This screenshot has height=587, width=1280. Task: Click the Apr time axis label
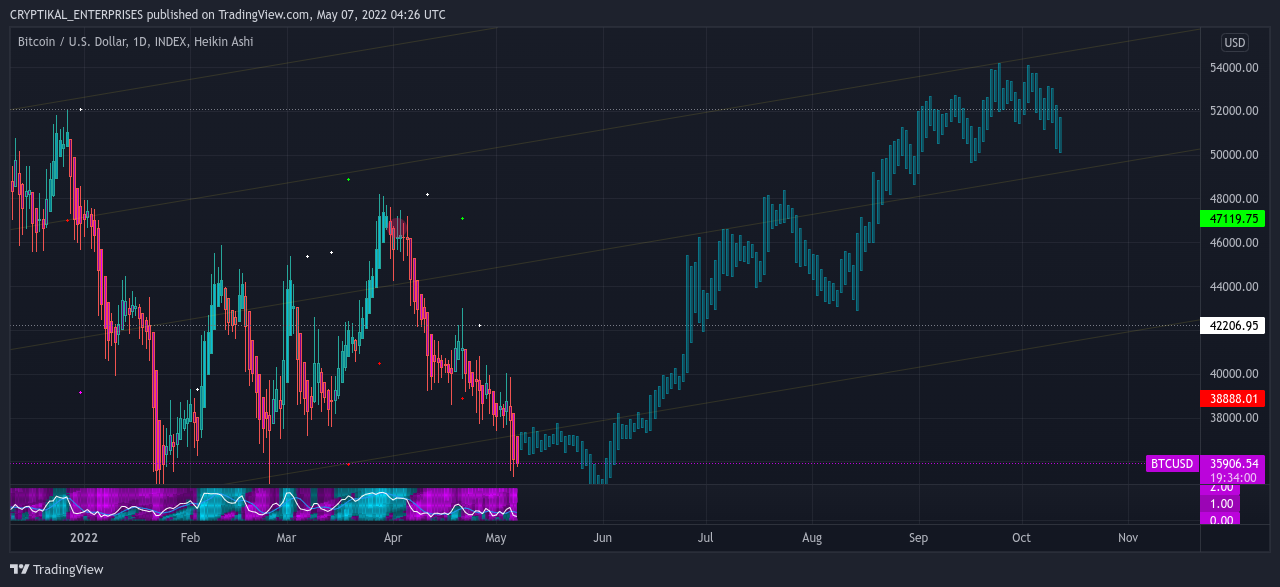click(x=392, y=538)
